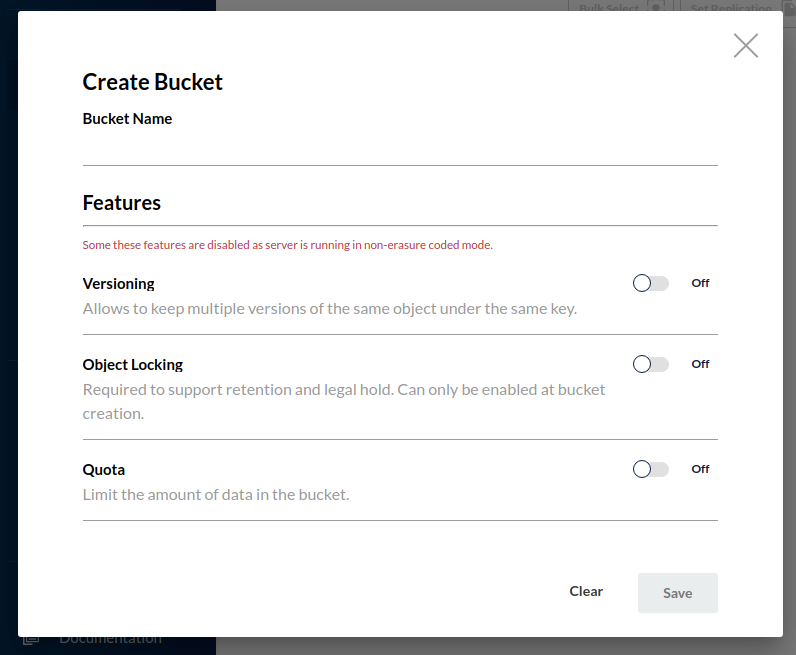Viewport: 796px width, 655px height.
Task: Click the Object Locking feature label
Action: [x=132, y=365]
